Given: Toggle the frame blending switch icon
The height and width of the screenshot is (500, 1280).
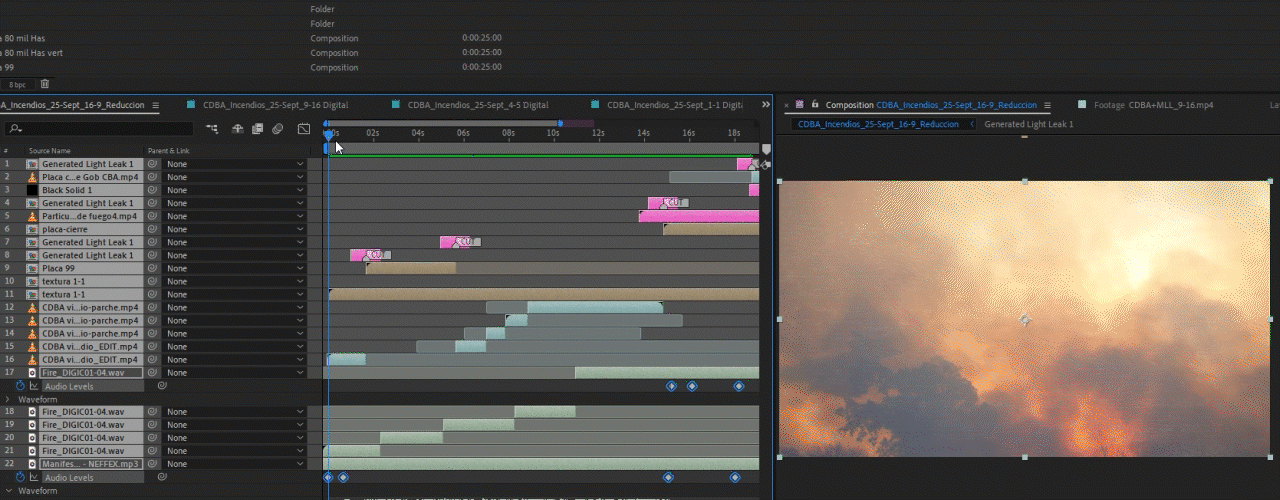Looking at the screenshot, I should tap(257, 129).
